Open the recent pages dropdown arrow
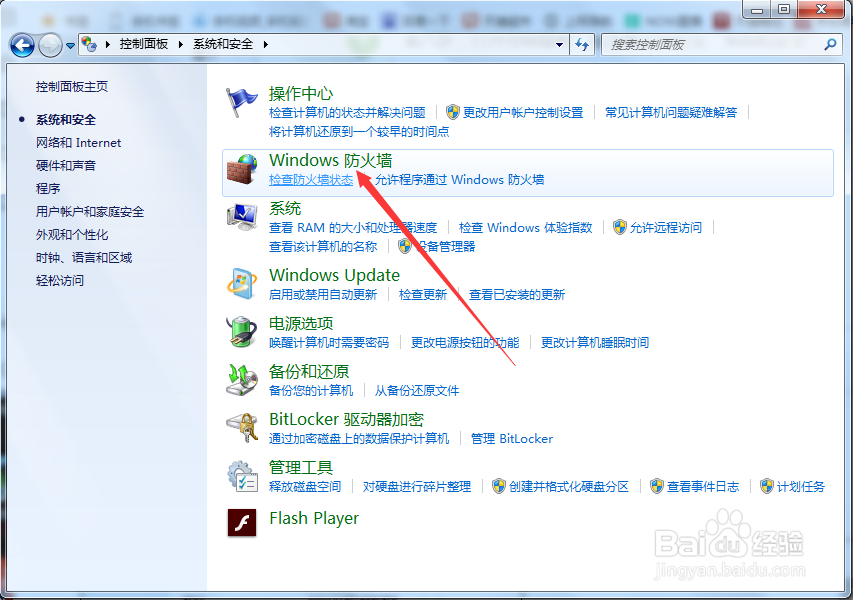This screenshot has width=853, height=600. (x=70, y=46)
